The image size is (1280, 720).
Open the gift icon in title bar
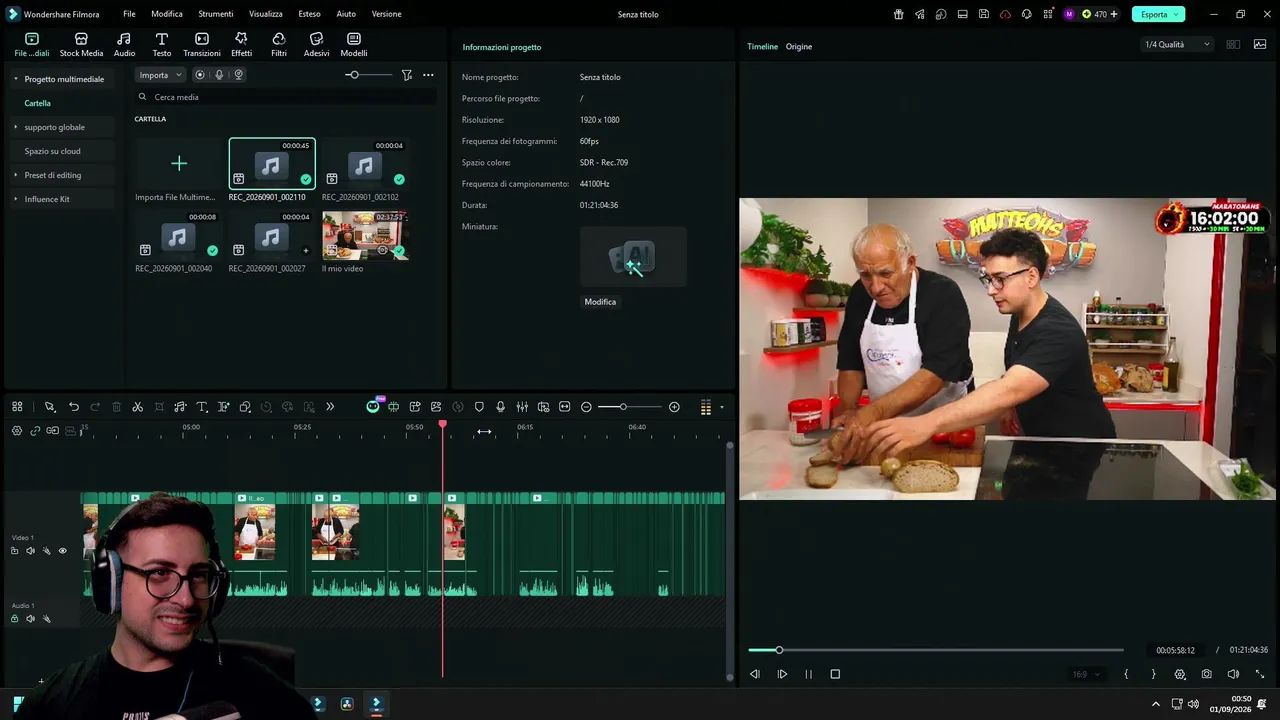pos(898,14)
